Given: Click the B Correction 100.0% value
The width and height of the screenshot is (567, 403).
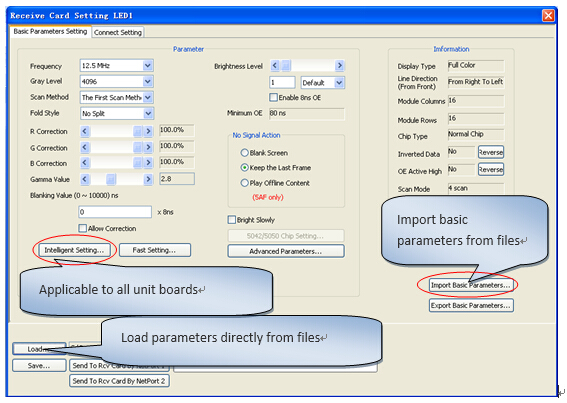Looking at the screenshot, I should point(177,162).
